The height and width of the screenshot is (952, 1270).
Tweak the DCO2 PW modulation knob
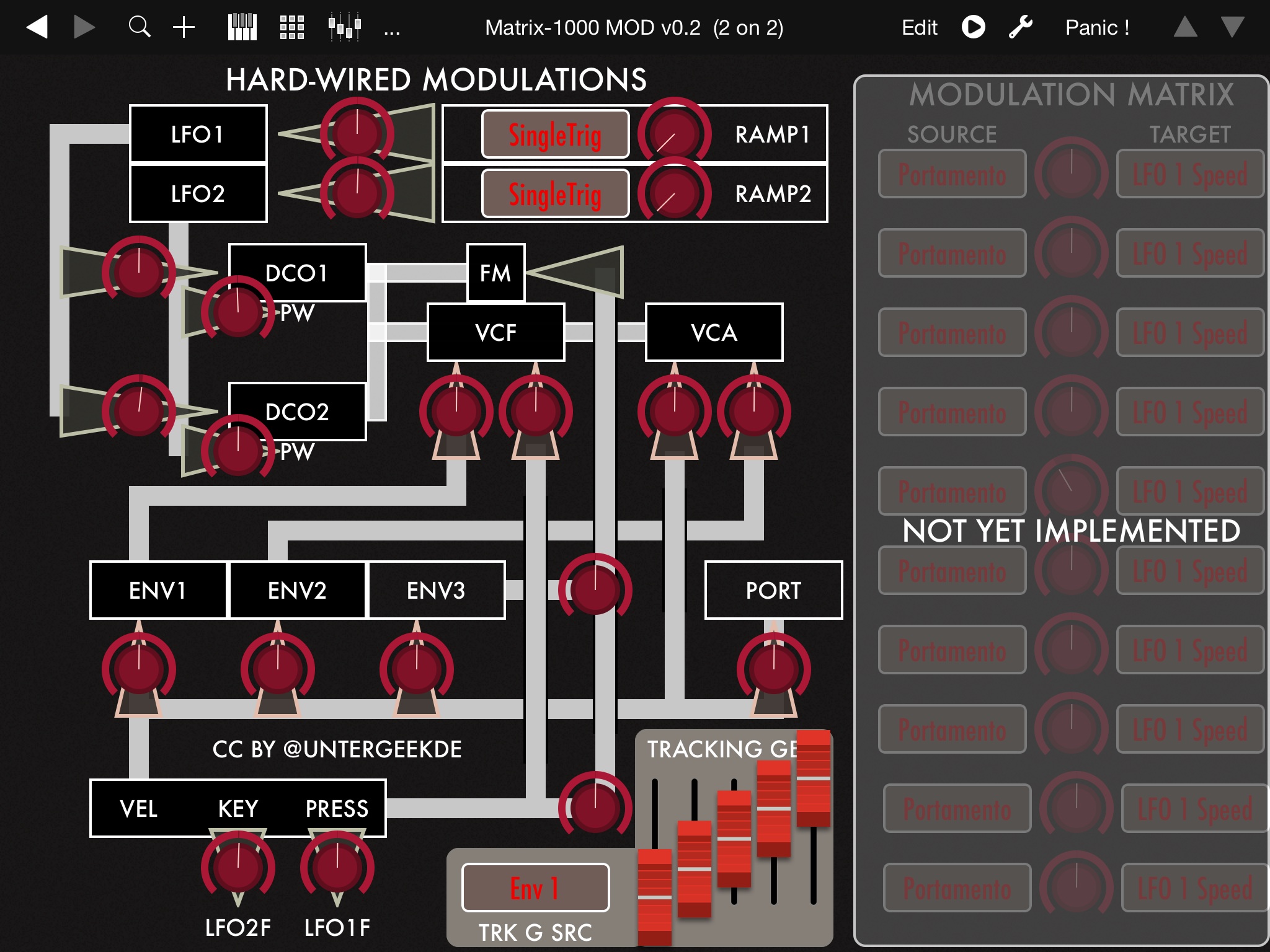point(238,450)
